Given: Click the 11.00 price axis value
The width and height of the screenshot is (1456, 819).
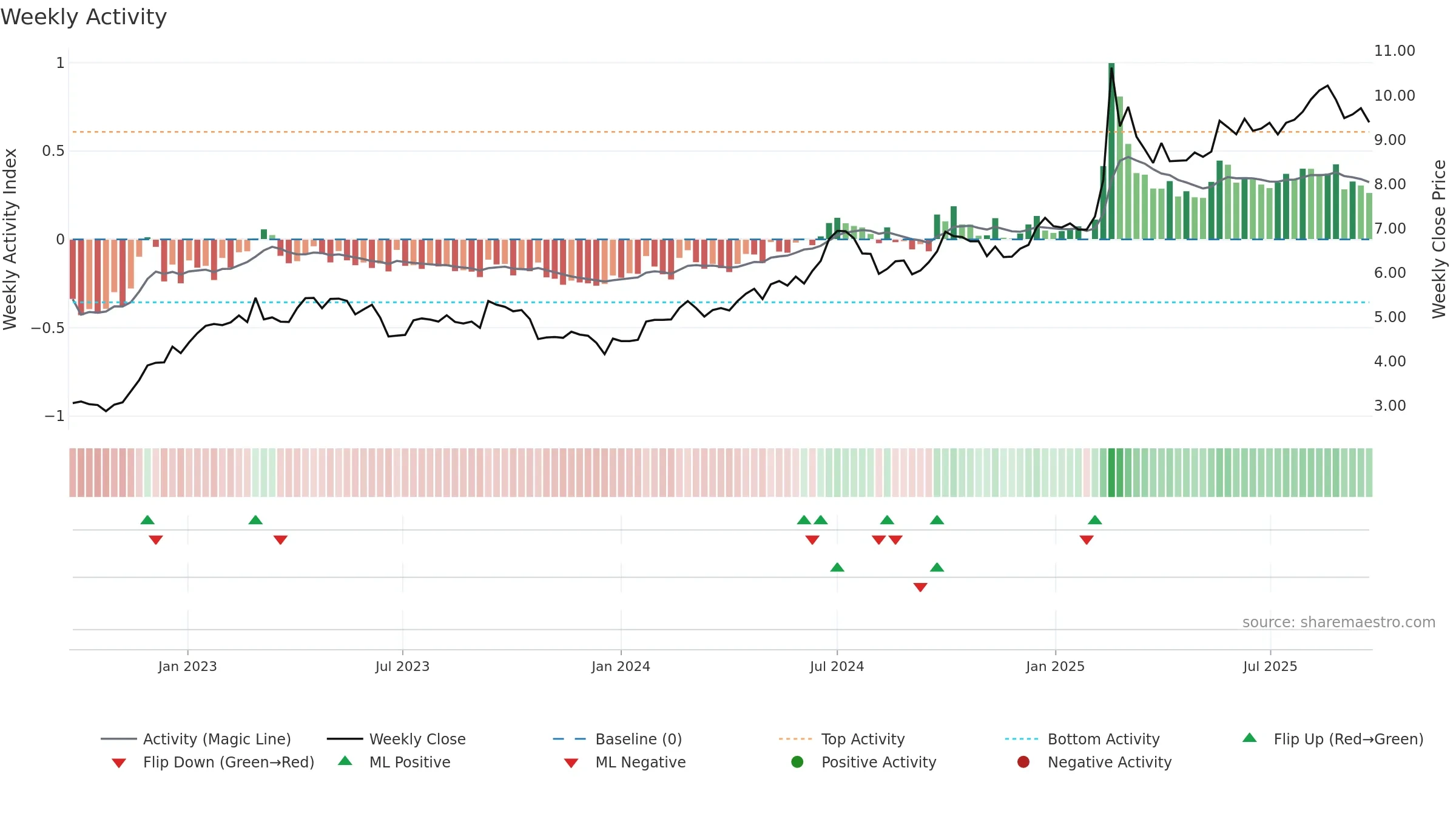Looking at the screenshot, I should (1394, 51).
